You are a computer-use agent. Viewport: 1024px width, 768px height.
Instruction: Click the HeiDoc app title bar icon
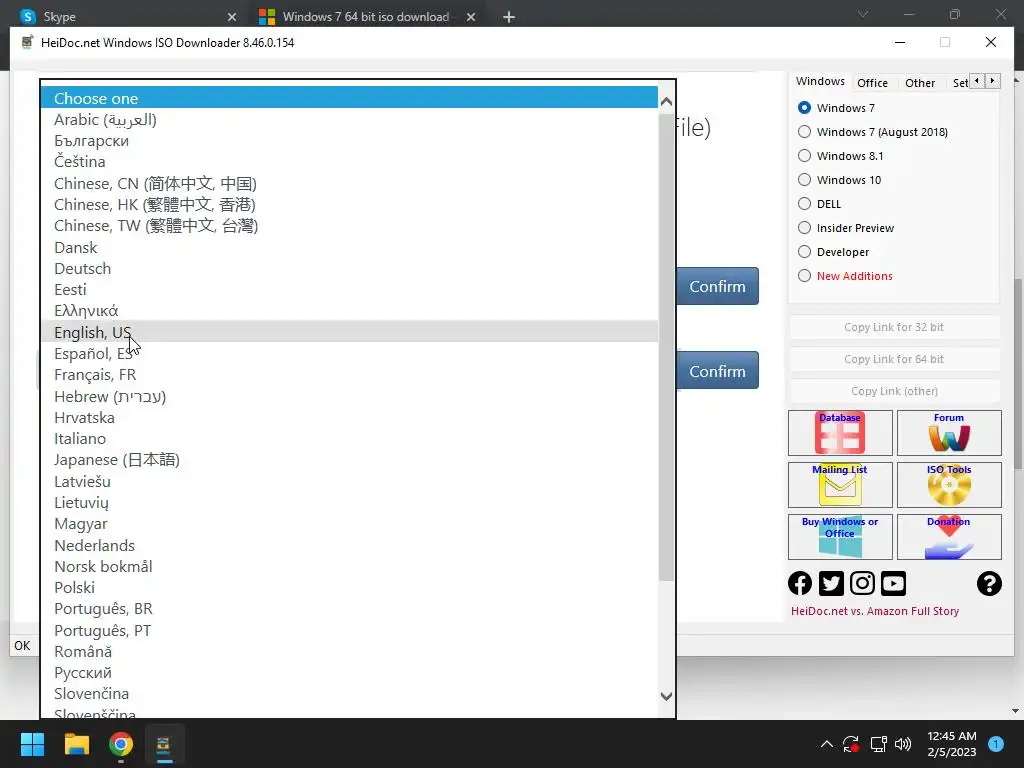pos(27,42)
